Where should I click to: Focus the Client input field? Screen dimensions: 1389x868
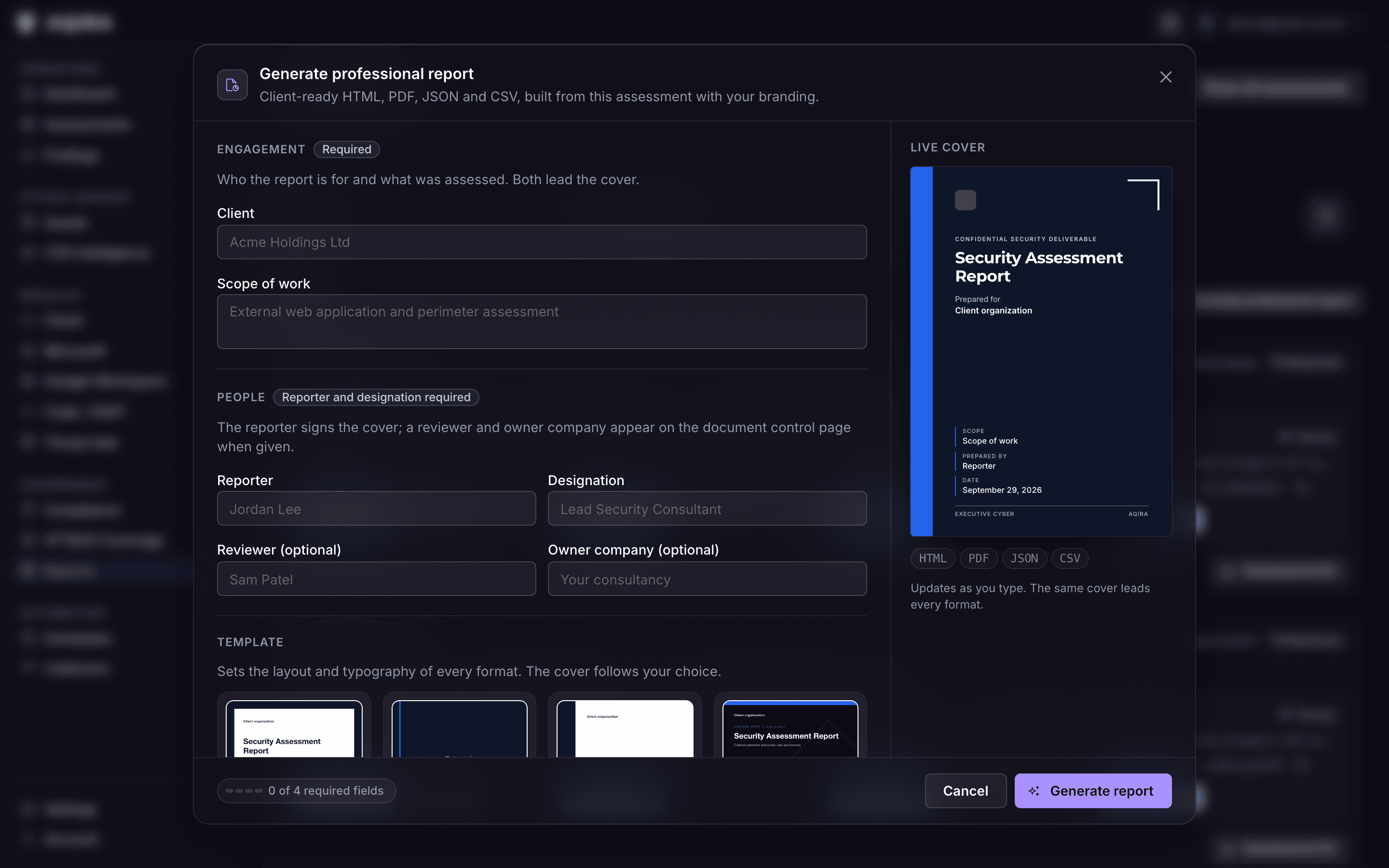tap(541, 242)
